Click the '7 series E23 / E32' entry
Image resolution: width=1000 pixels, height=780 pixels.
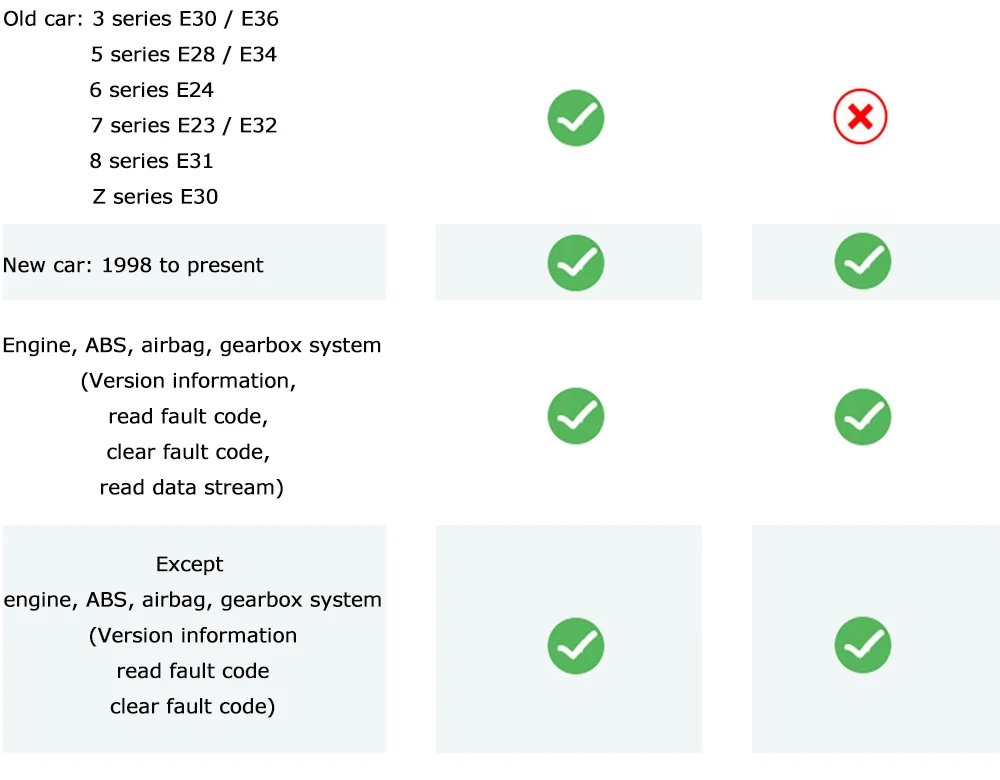coord(184,126)
